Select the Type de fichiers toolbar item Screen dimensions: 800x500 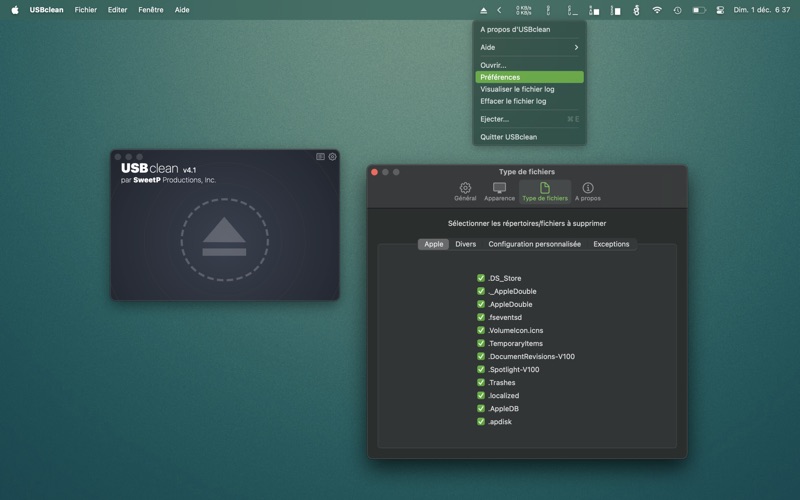(x=545, y=192)
